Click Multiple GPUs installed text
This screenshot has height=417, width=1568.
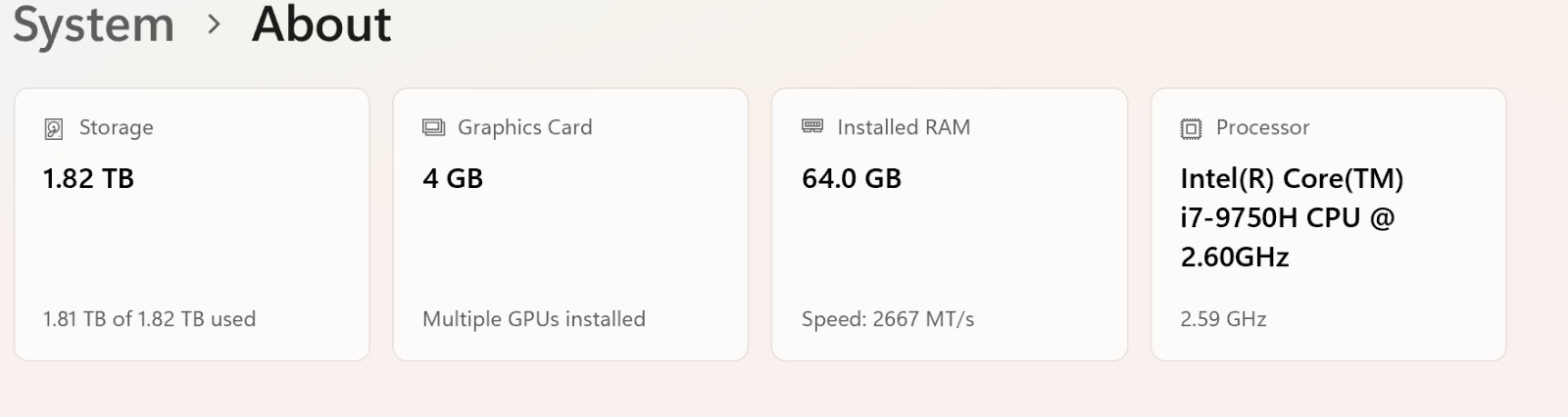tap(534, 319)
